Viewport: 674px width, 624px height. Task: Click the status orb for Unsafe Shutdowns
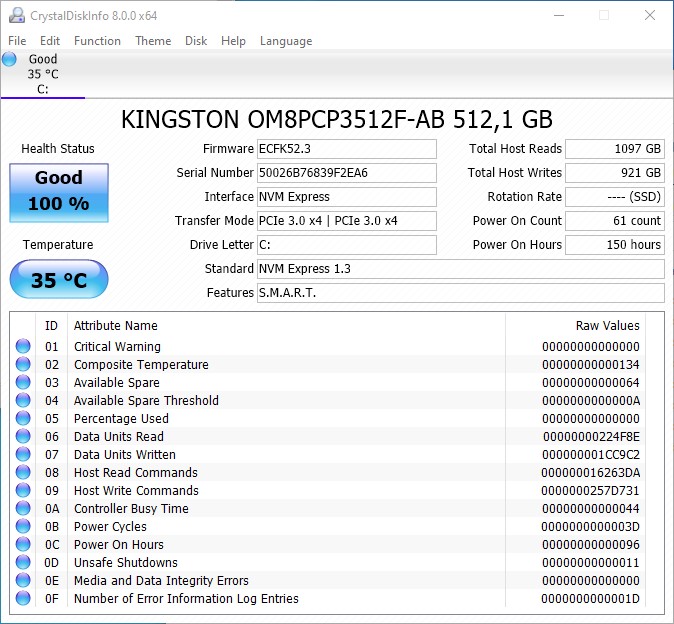point(23,563)
